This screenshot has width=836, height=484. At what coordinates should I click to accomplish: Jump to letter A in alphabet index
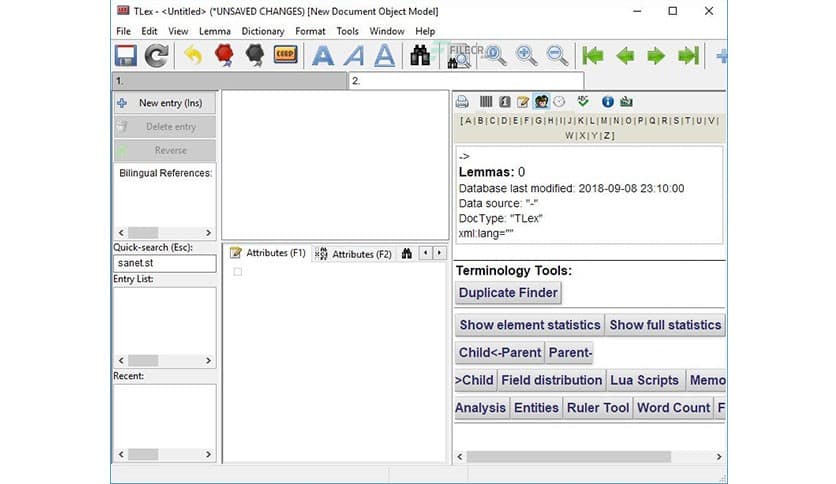(468, 120)
